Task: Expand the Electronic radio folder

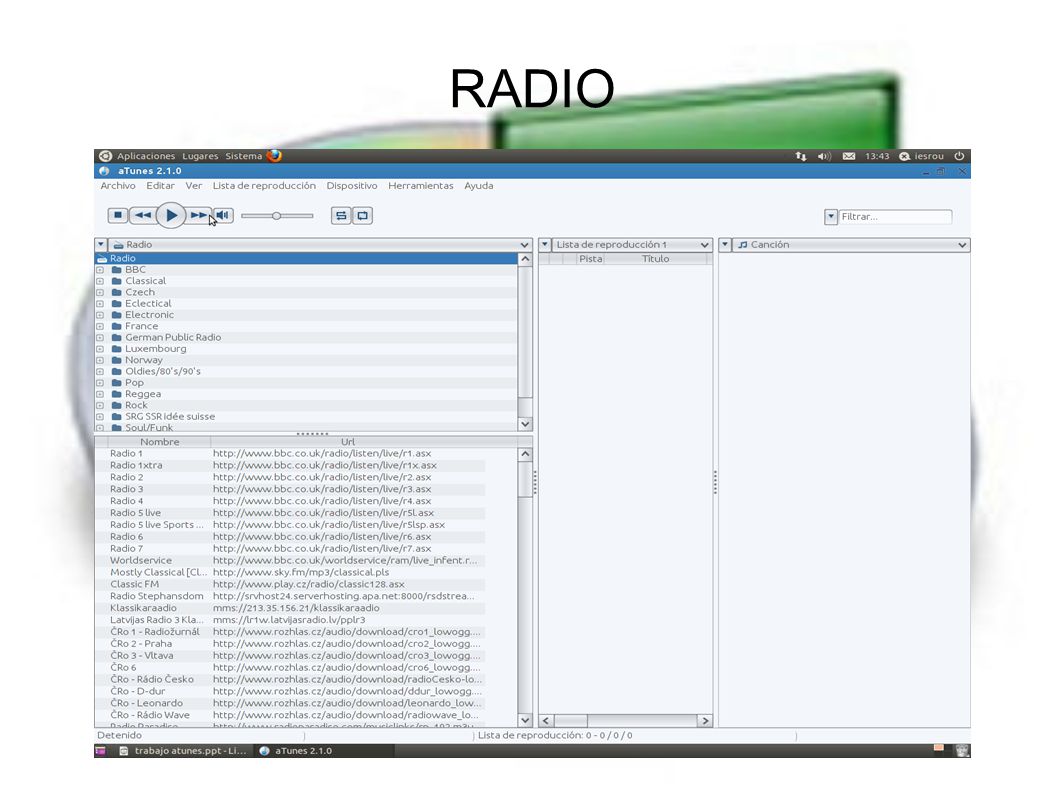Action: click(x=100, y=315)
